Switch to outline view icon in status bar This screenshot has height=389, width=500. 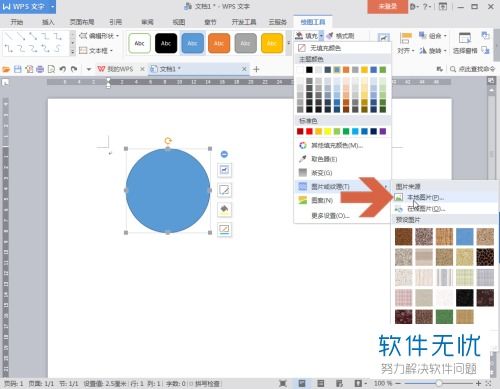[x=320, y=383]
